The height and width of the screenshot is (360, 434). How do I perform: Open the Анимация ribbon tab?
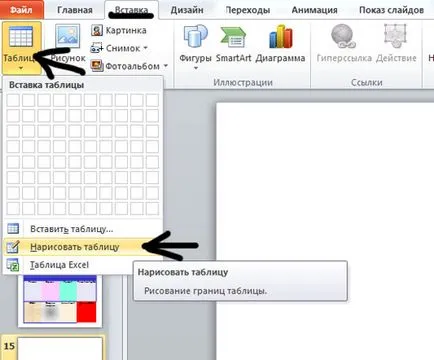314,10
